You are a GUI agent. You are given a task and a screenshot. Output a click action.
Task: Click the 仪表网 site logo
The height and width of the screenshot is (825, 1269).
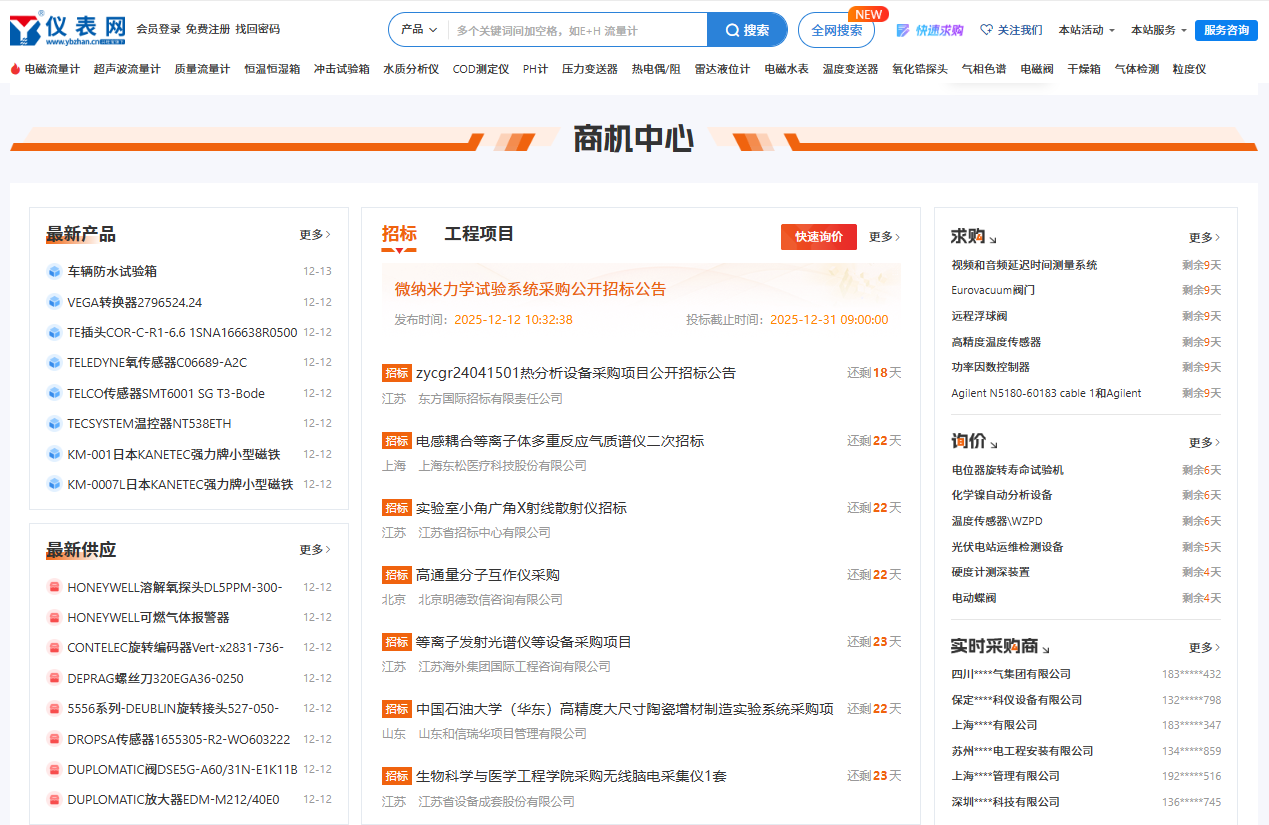coord(68,29)
